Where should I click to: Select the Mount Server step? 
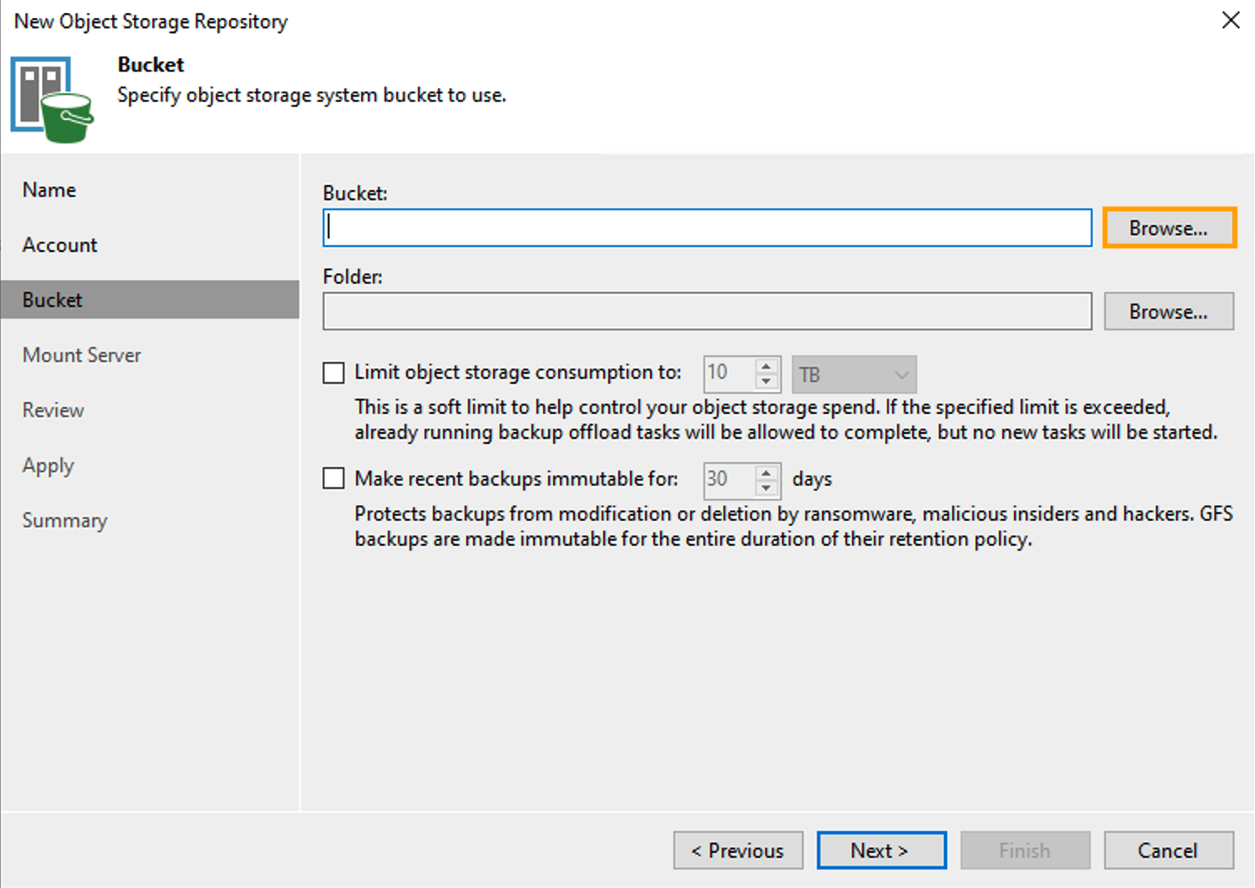pos(81,355)
